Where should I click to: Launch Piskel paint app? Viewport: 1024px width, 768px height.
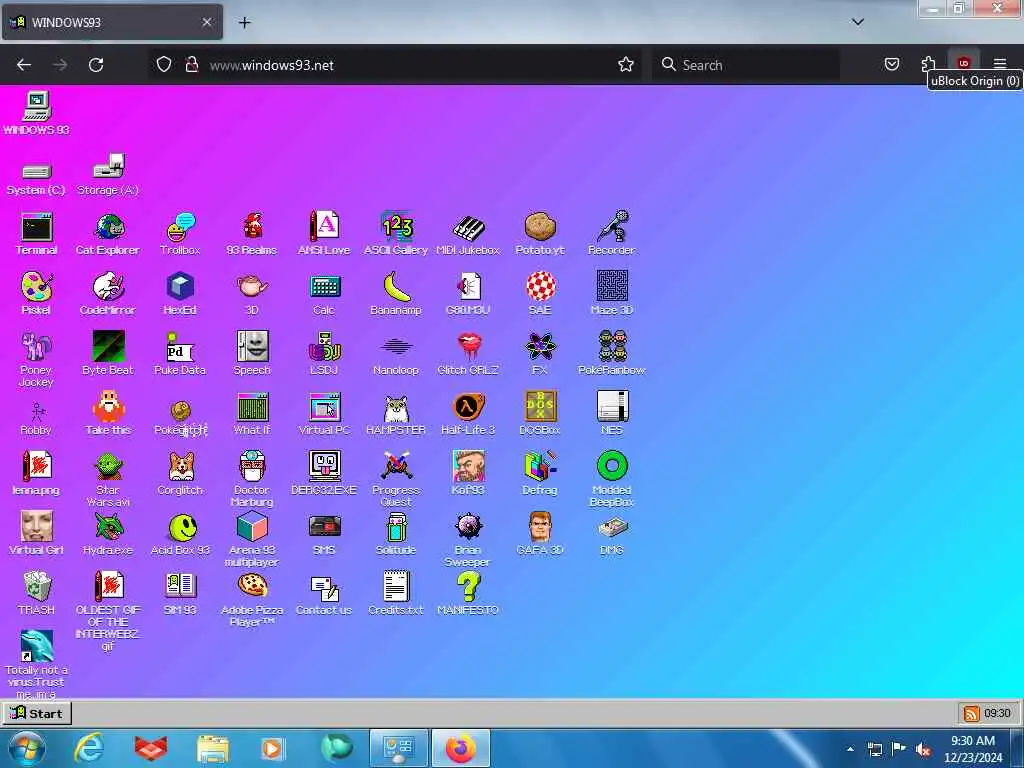coord(36,293)
